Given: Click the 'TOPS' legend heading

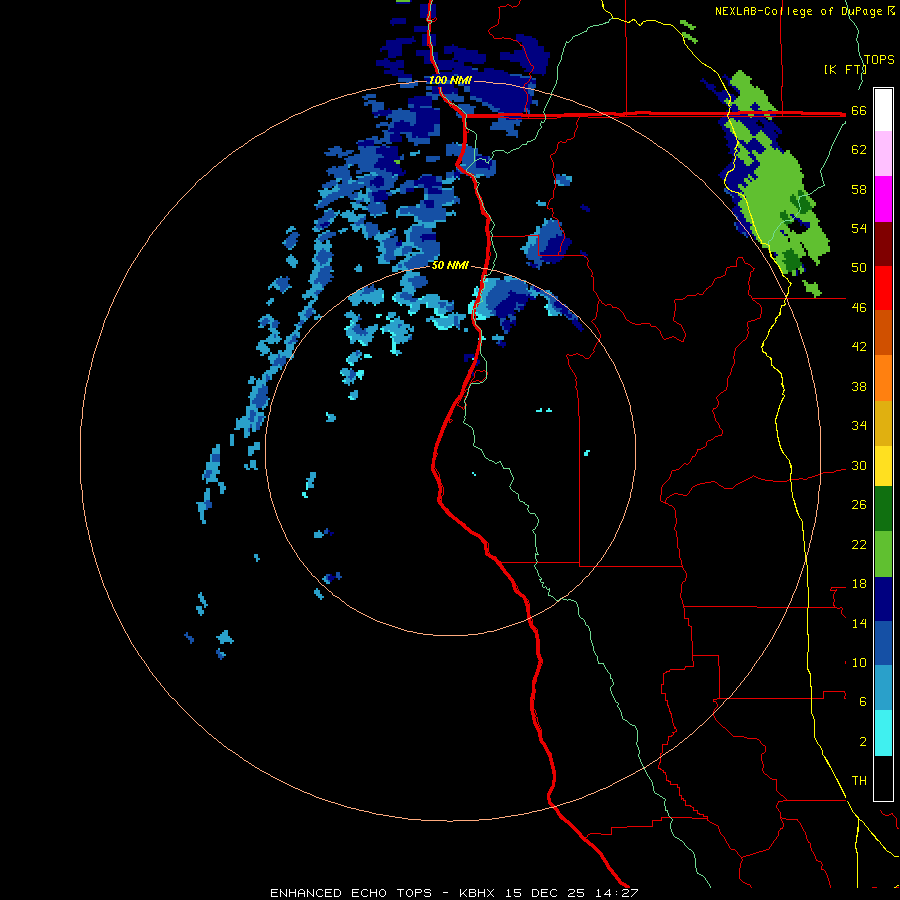Looking at the screenshot, I should 879,59.
